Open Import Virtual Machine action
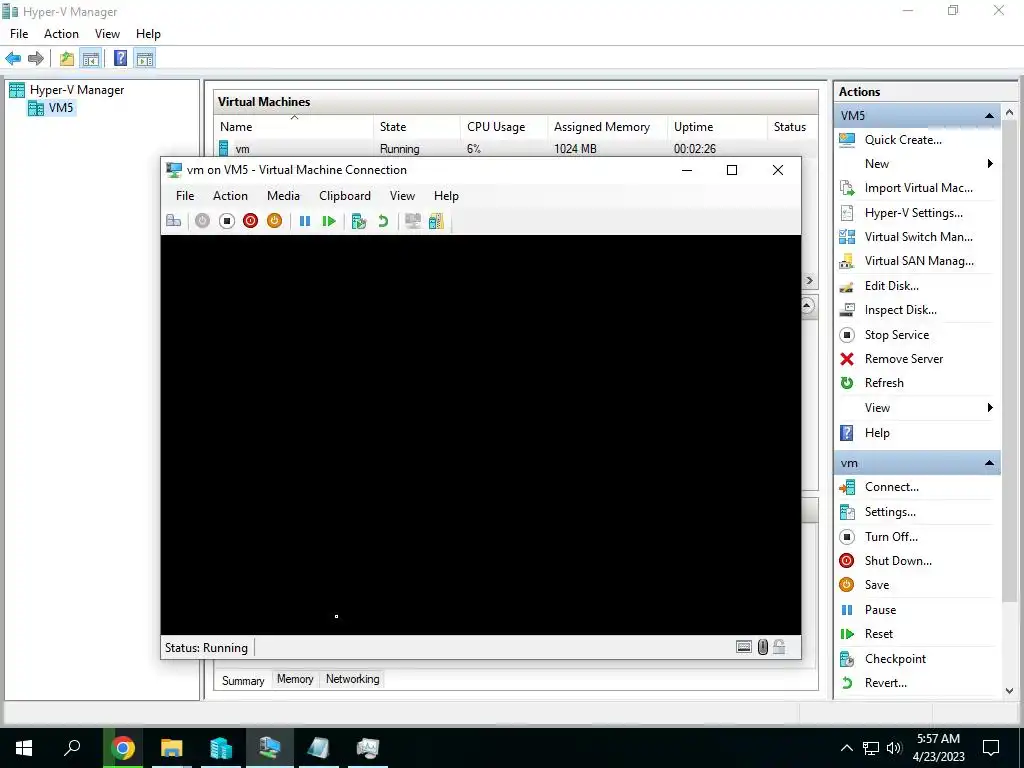Viewport: 1024px width, 768px height. (x=918, y=188)
